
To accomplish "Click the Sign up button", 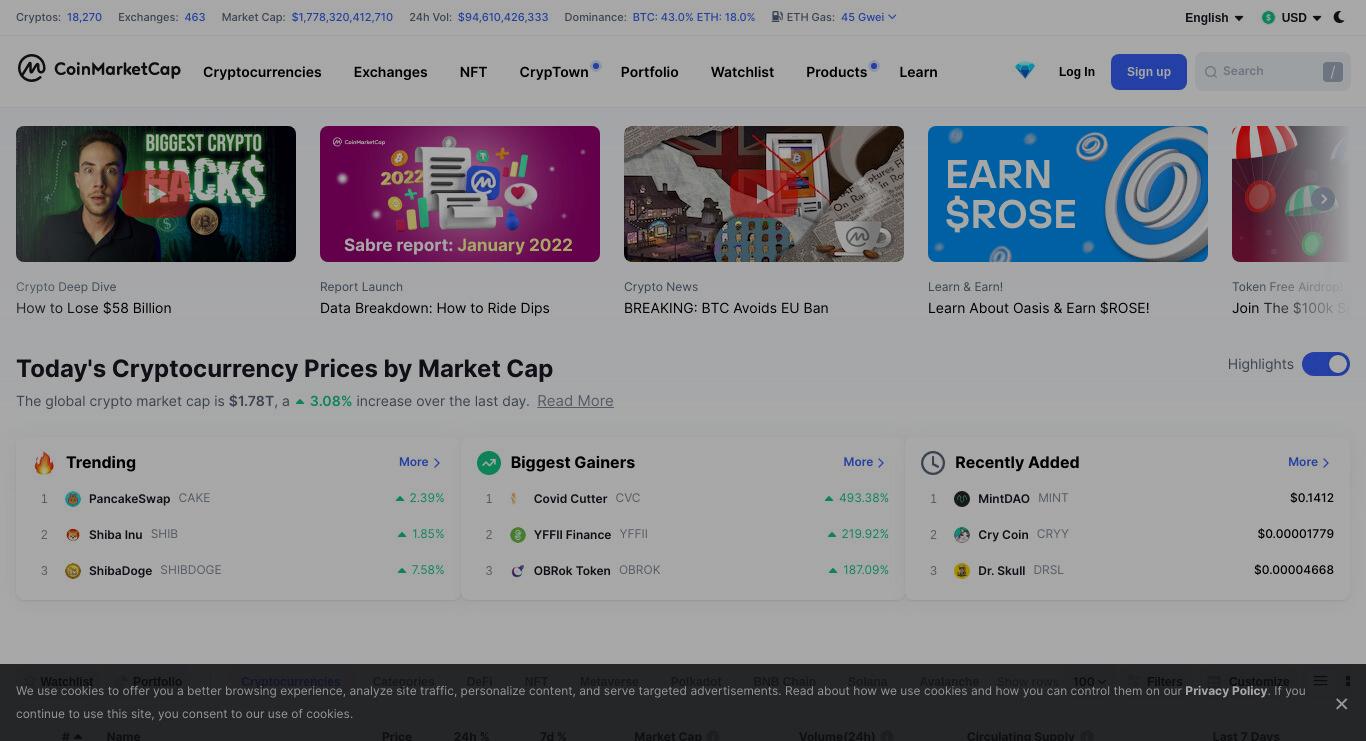I will [1148, 72].
